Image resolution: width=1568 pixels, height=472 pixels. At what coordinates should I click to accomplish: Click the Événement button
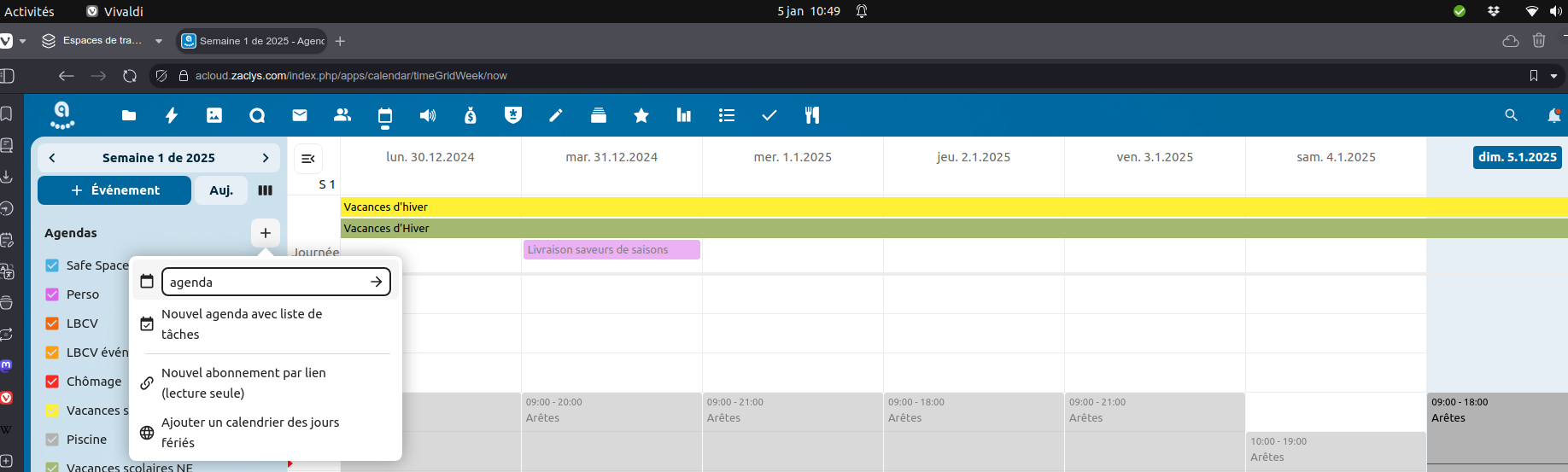(x=114, y=190)
